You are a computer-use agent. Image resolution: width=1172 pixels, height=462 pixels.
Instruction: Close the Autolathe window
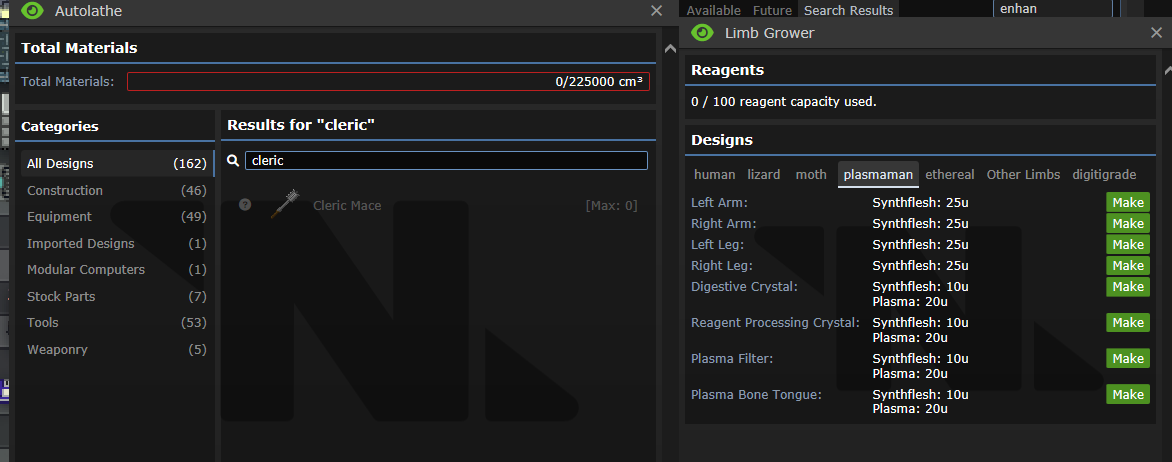click(x=656, y=10)
